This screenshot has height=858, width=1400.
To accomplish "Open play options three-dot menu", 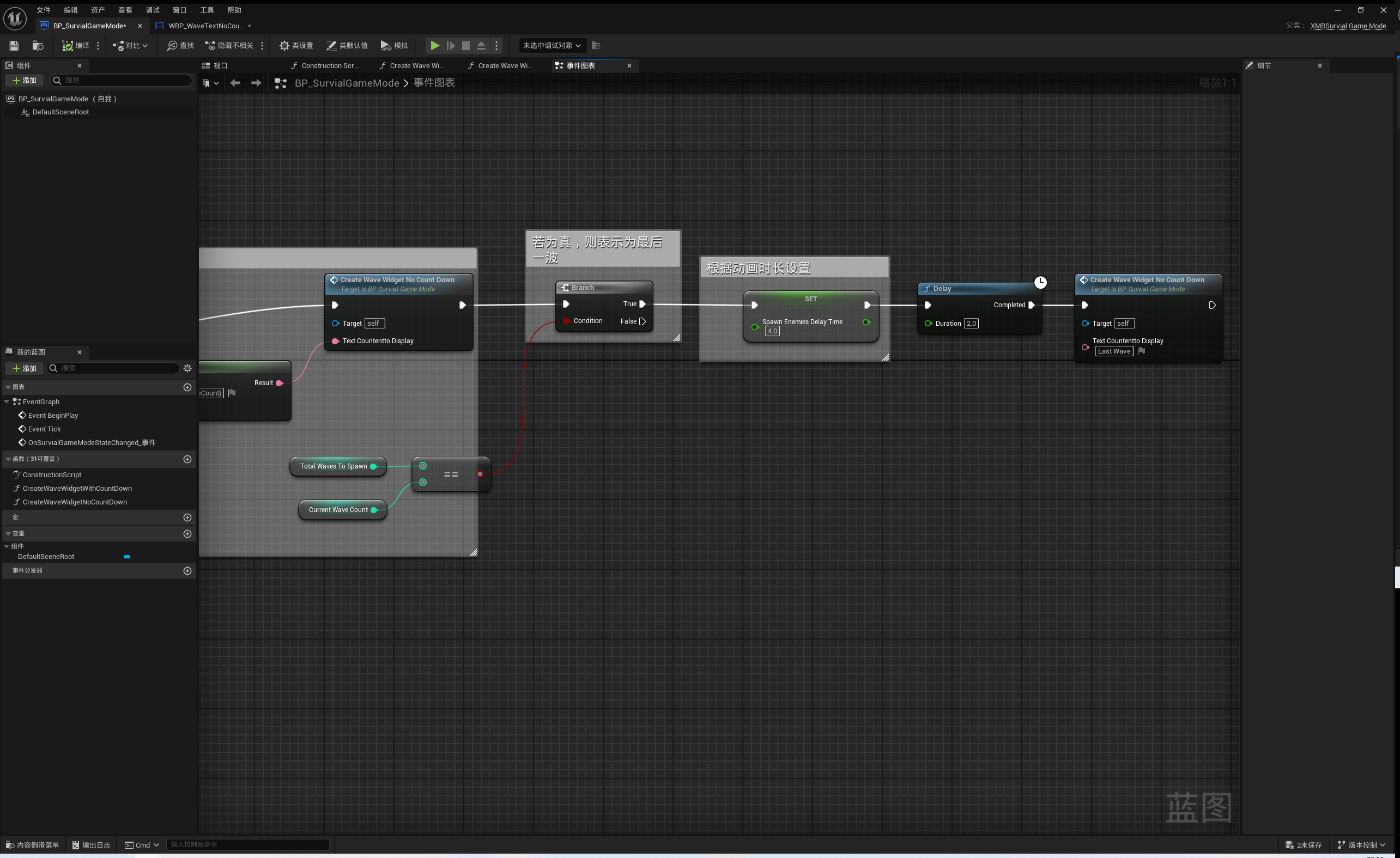I will click(496, 45).
